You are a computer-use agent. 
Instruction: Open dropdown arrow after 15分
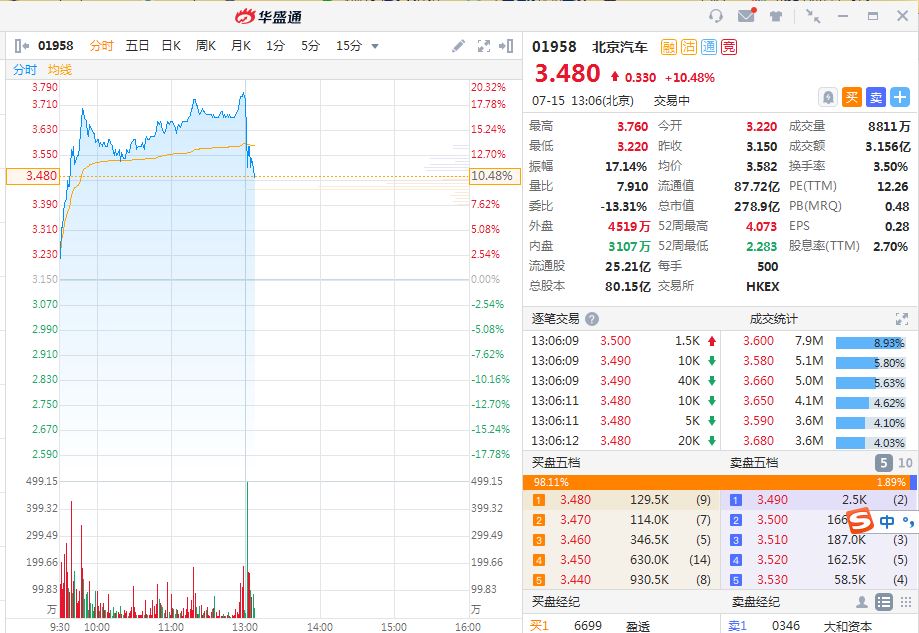(x=375, y=46)
